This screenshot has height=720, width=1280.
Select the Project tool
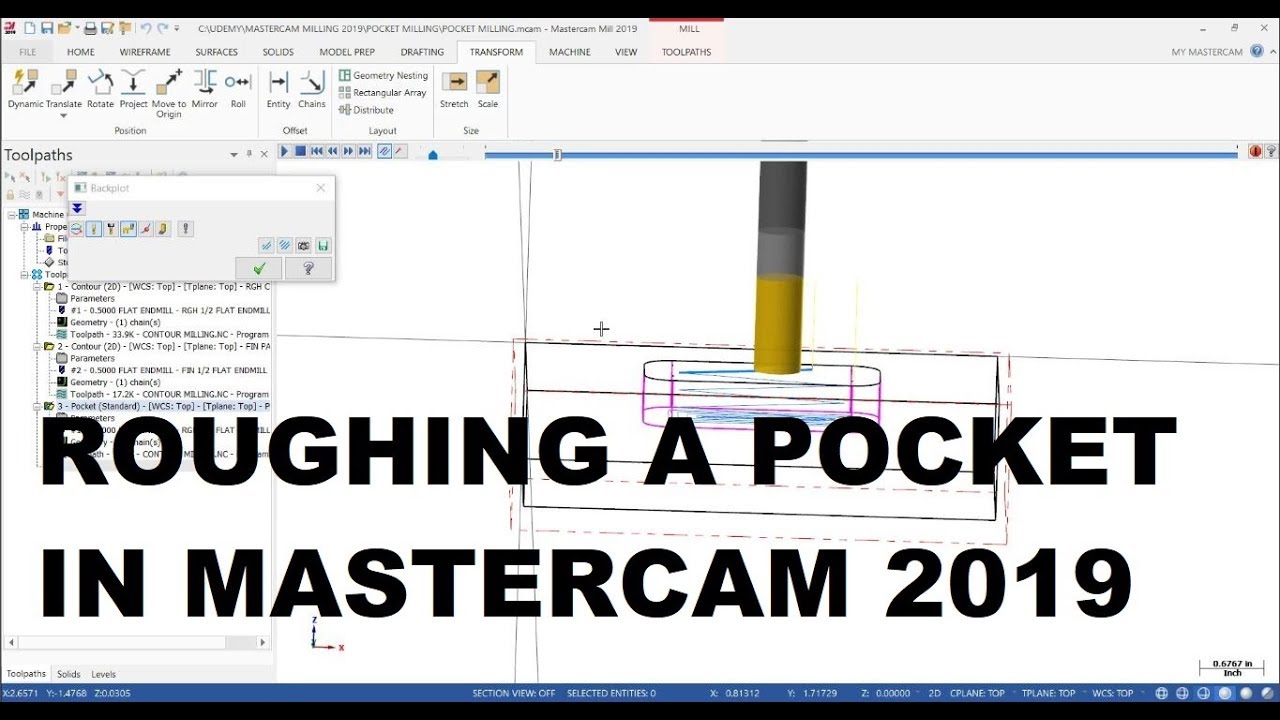133,89
